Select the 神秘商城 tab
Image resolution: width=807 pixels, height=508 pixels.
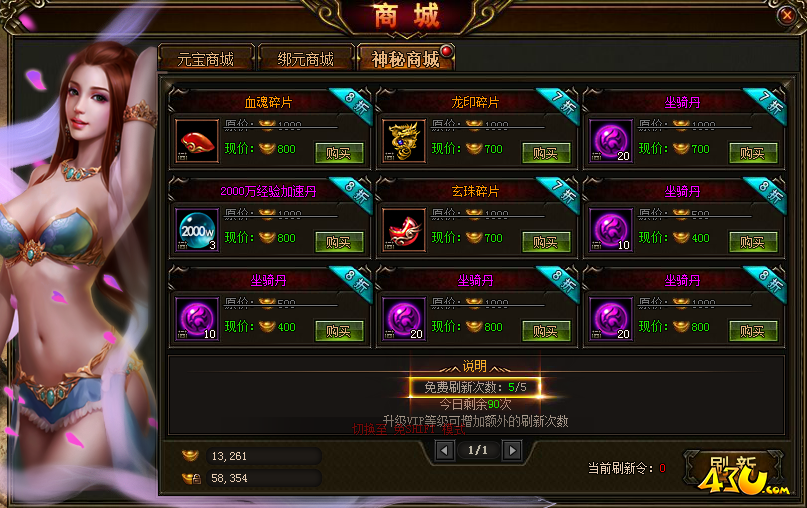tap(406, 59)
